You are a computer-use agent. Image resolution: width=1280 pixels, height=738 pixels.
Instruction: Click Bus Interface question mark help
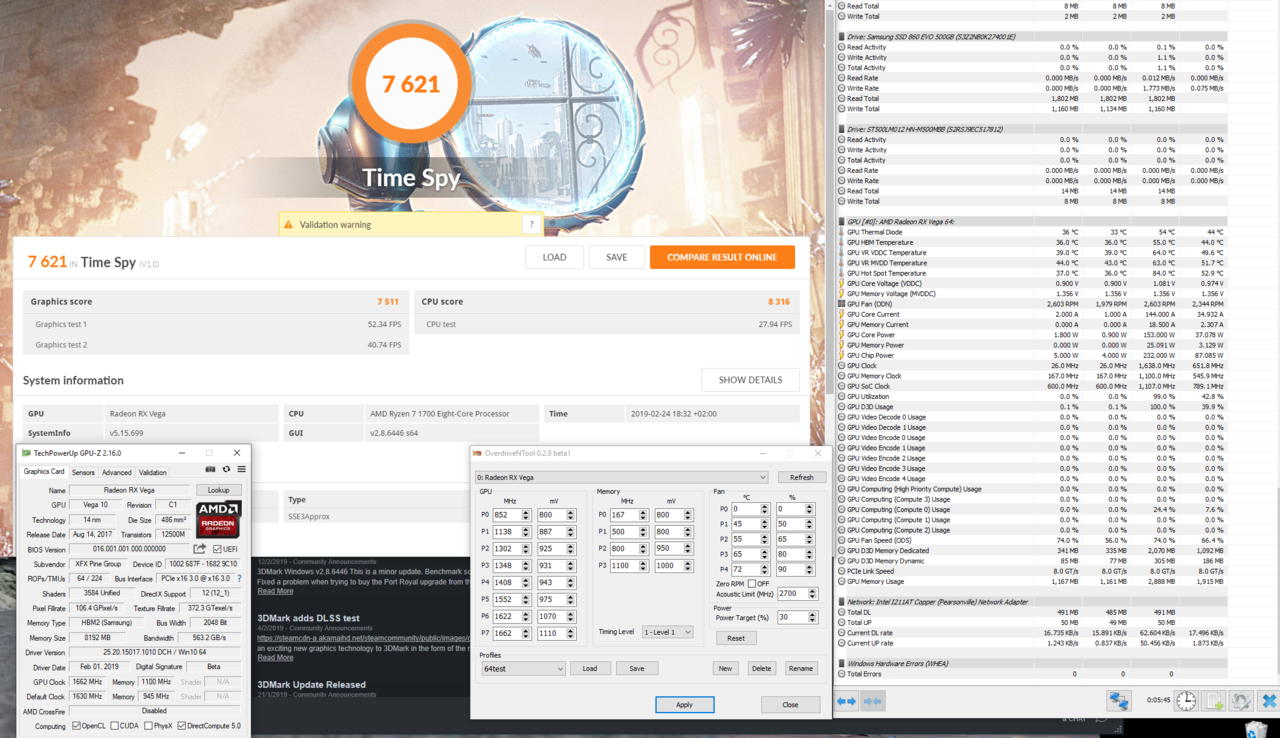[239, 579]
